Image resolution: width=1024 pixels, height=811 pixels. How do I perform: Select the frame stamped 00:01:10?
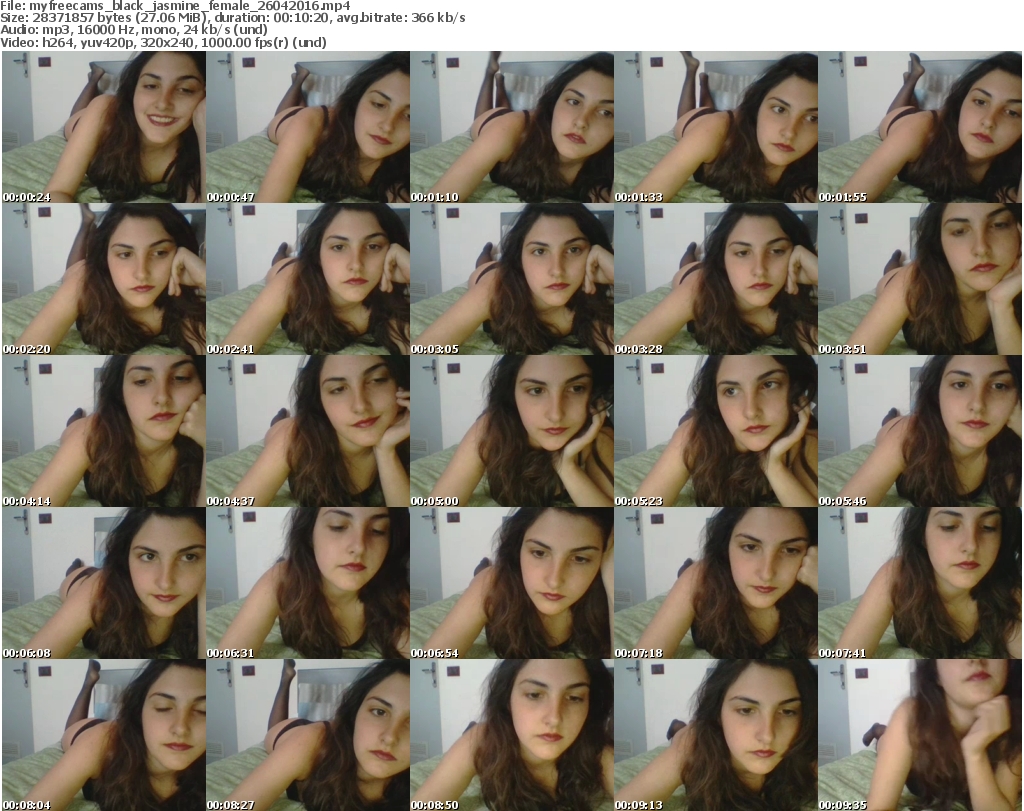tap(512, 127)
